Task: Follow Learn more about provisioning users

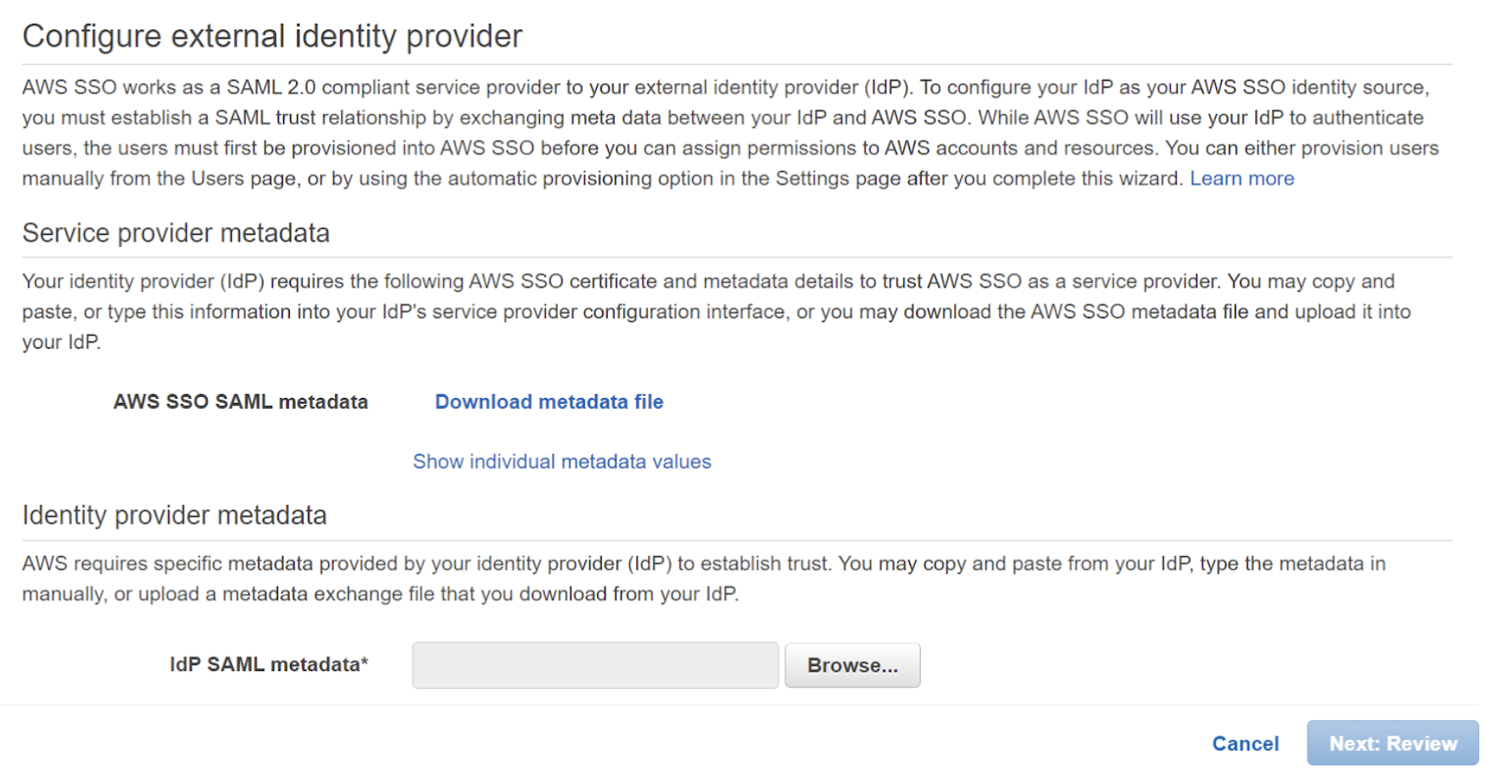Action: (1242, 179)
